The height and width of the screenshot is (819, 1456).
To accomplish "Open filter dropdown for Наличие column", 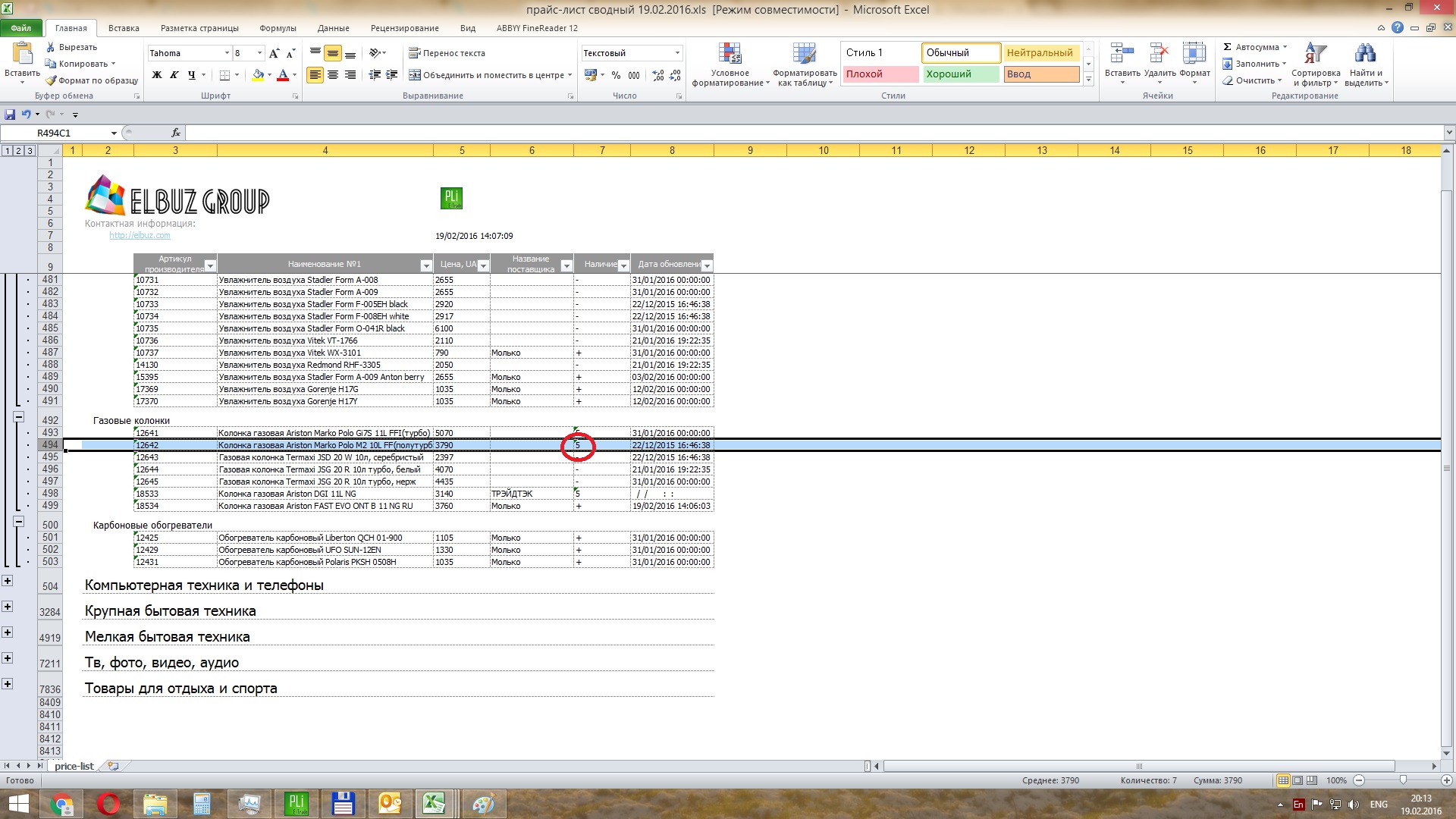I will point(623,265).
